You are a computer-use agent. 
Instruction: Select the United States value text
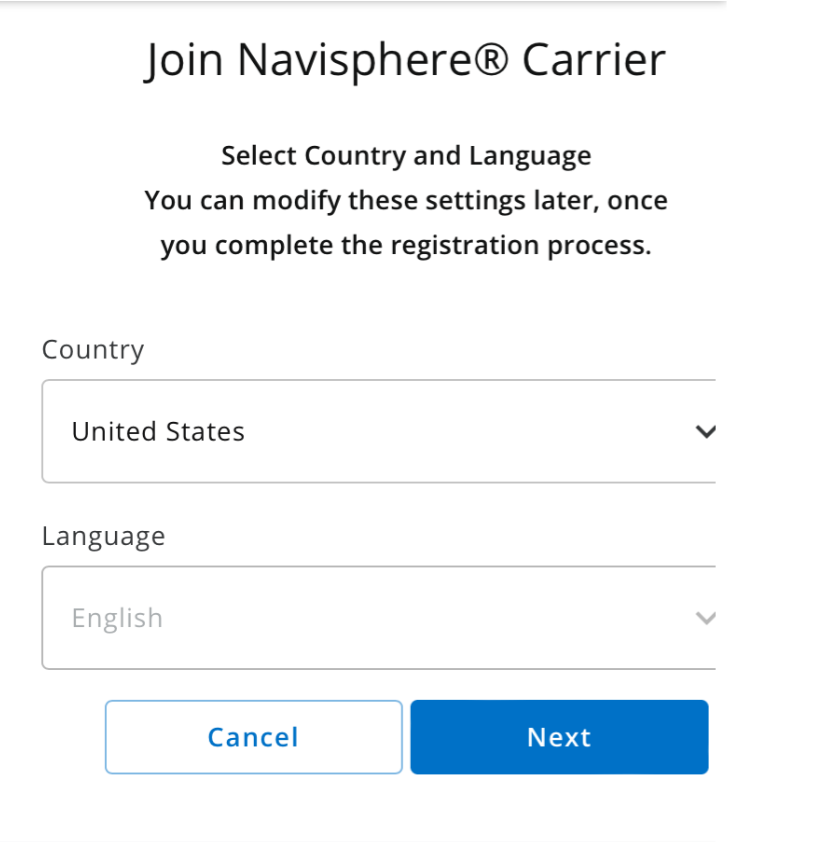point(158,432)
